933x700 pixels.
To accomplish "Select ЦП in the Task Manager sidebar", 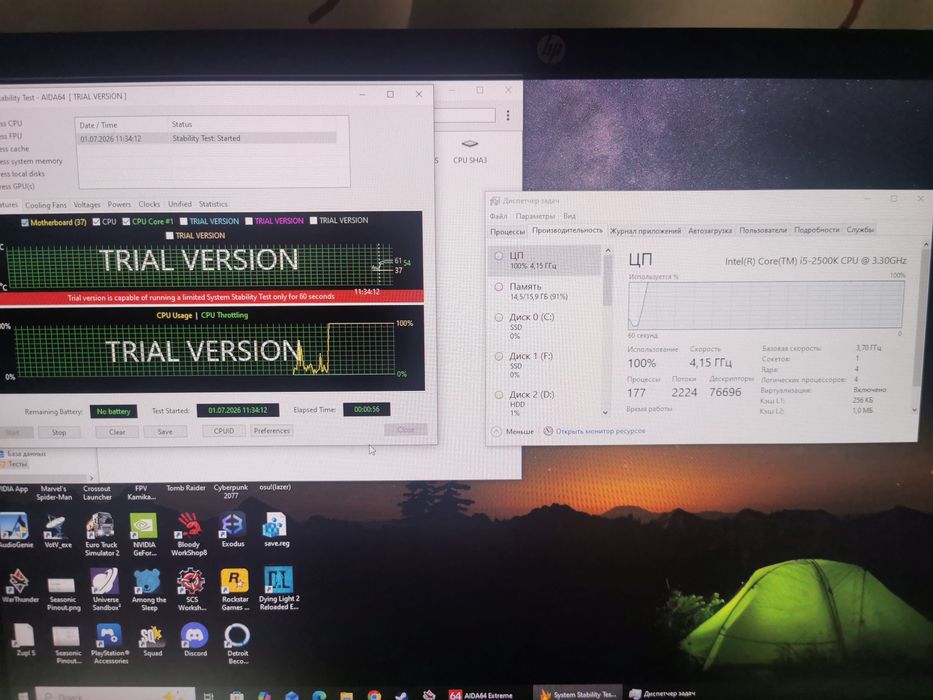I will coord(544,260).
